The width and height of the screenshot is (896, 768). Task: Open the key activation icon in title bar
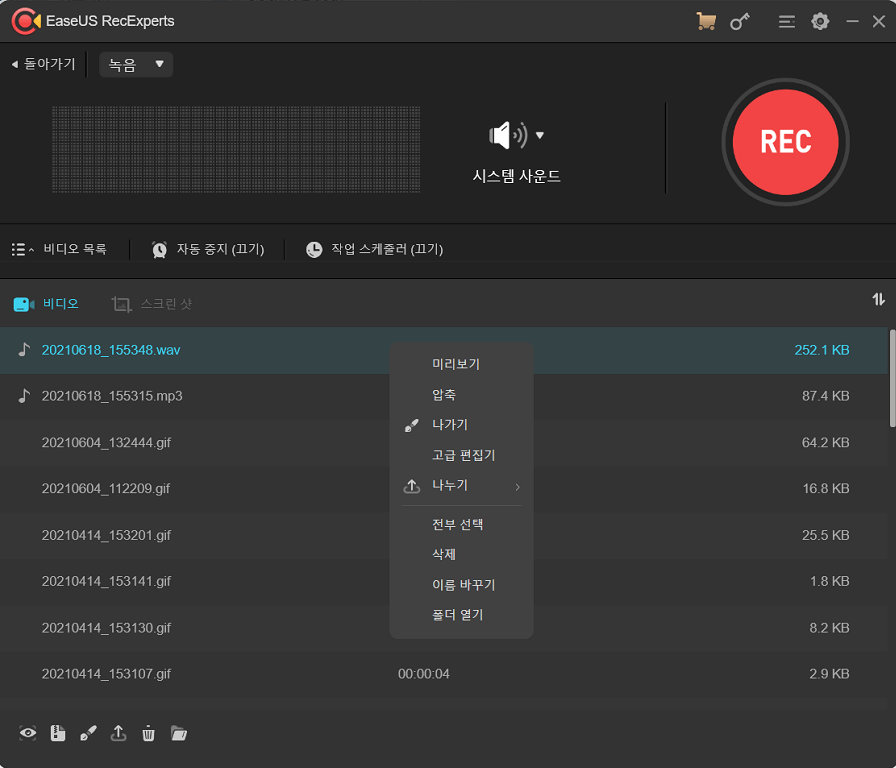click(x=739, y=21)
